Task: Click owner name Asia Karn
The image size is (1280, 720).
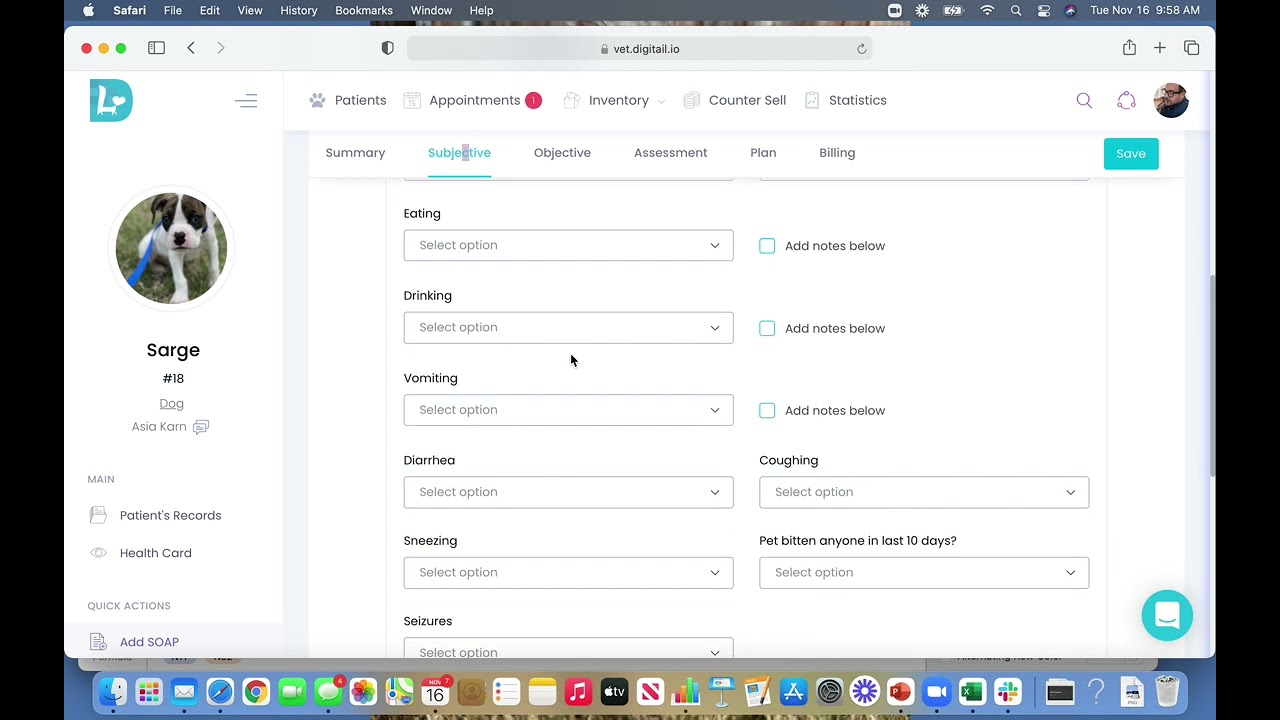Action: click(x=159, y=426)
